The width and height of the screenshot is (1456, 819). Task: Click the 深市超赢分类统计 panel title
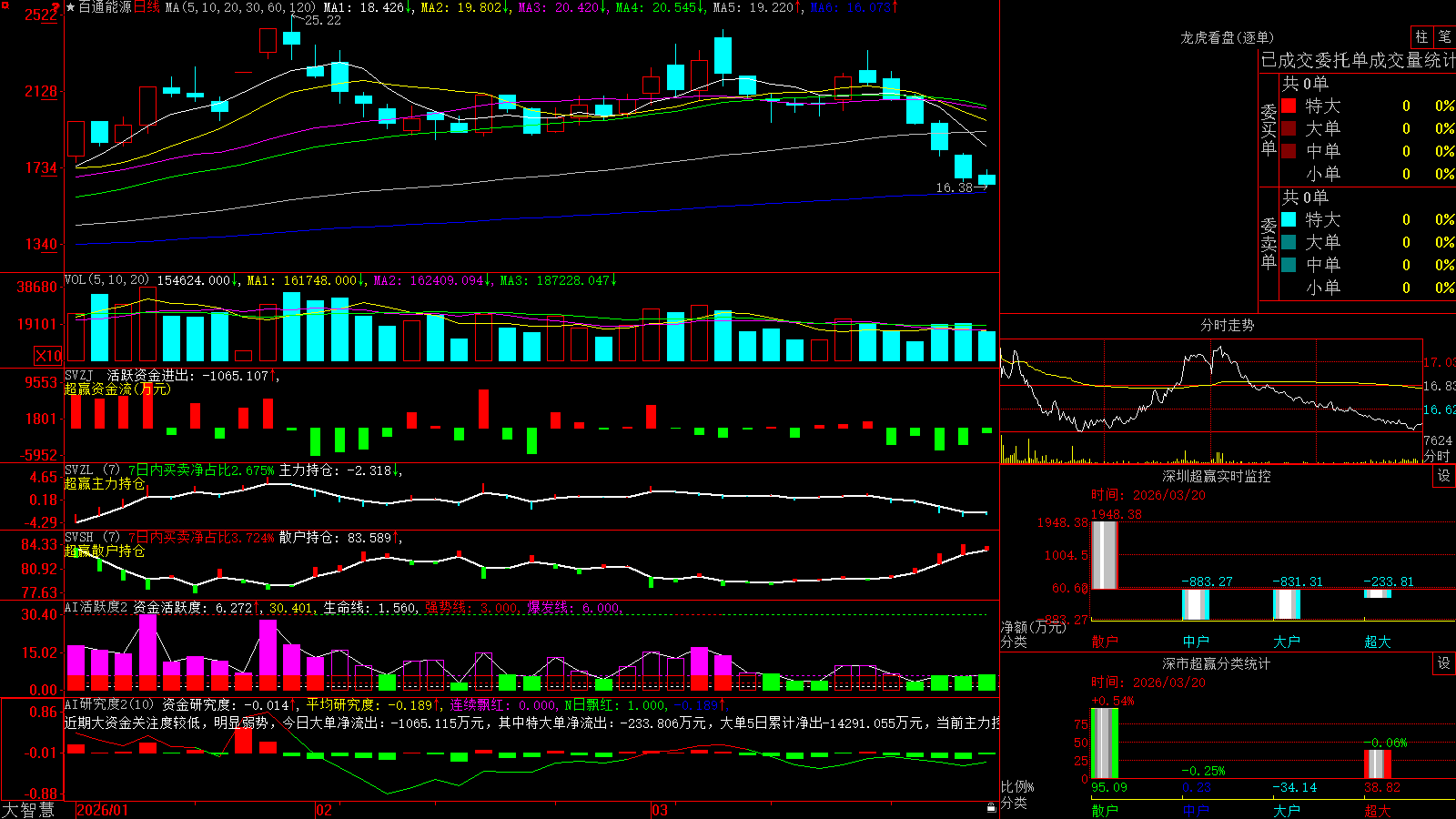tap(1217, 663)
